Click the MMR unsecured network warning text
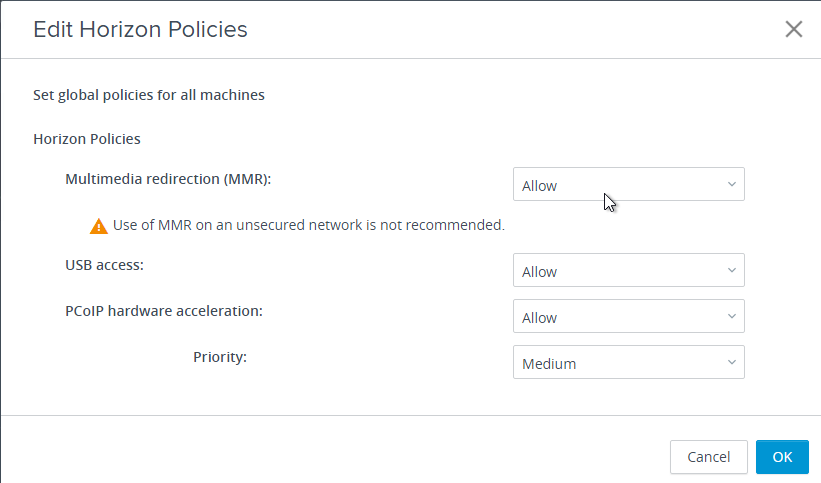821x483 pixels. 309,225
